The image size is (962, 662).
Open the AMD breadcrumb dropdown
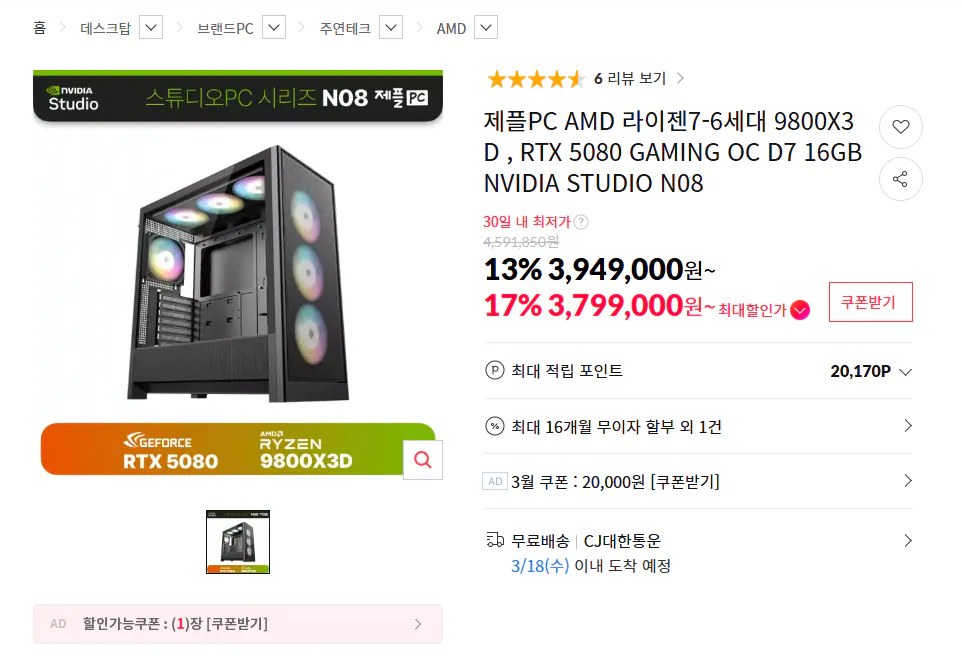coord(485,27)
